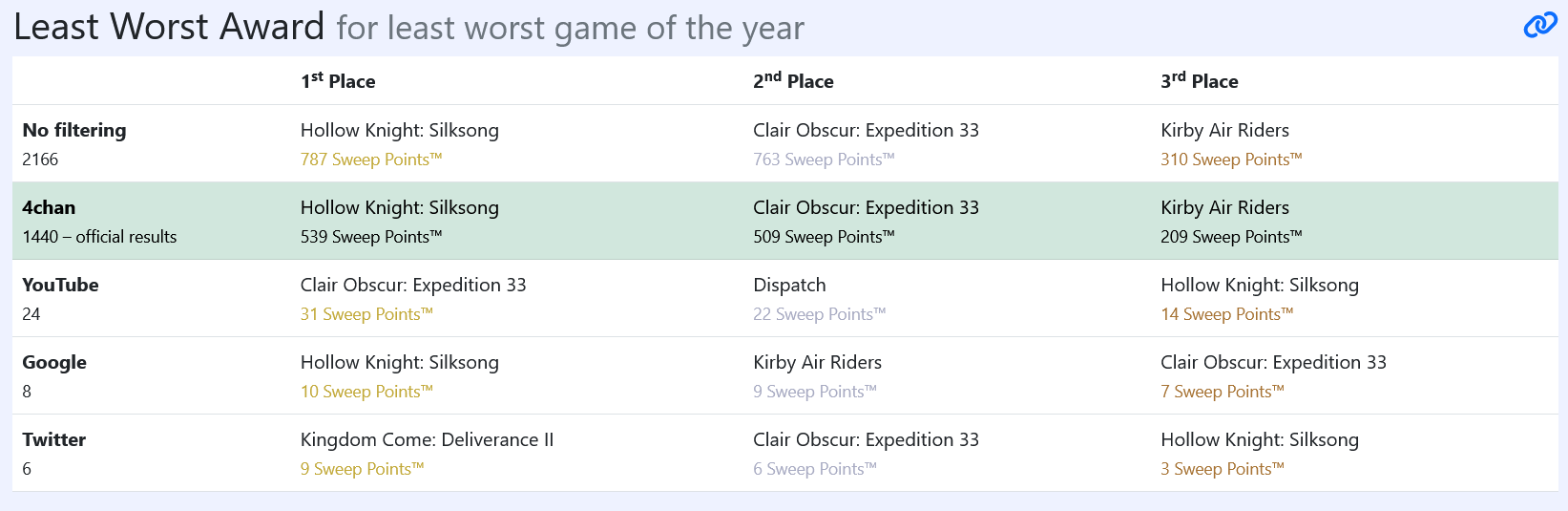Click the 3rd Place column header

click(x=1199, y=81)
